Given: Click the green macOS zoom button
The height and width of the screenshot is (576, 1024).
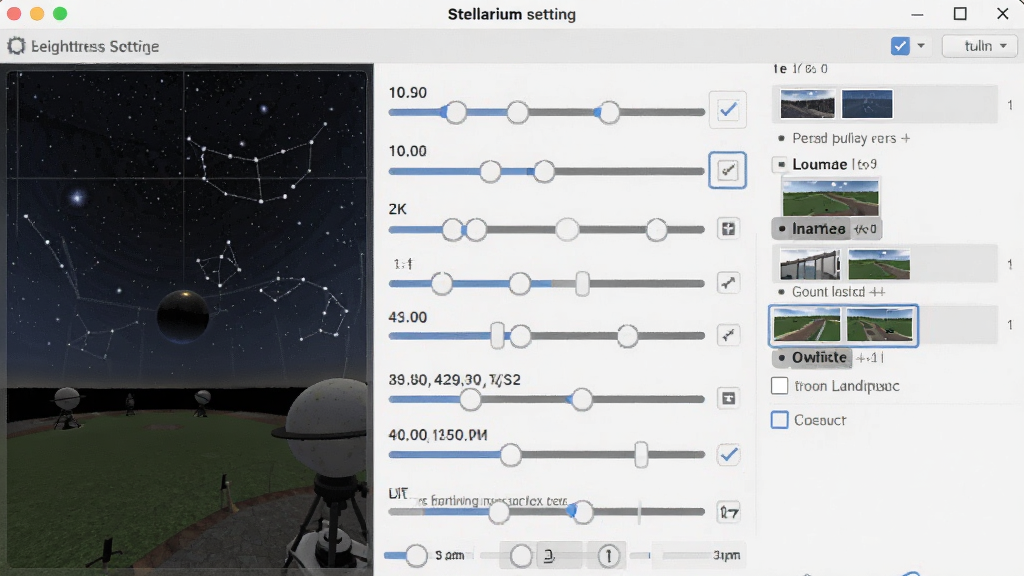Looking at the screenshot, I should point(60,14).
